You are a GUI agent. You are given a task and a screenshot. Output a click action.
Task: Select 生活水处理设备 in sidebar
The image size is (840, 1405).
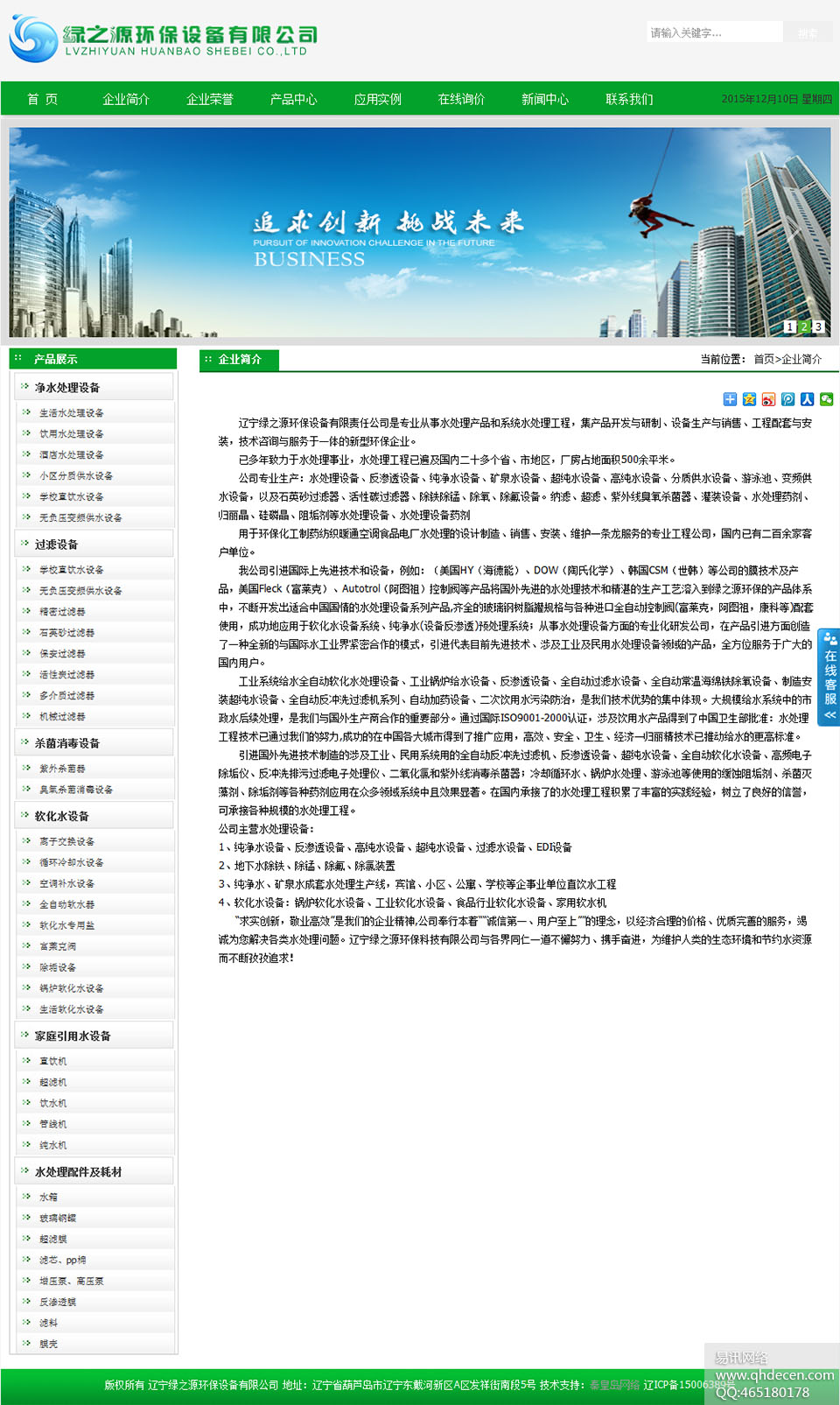coord(72,412)
